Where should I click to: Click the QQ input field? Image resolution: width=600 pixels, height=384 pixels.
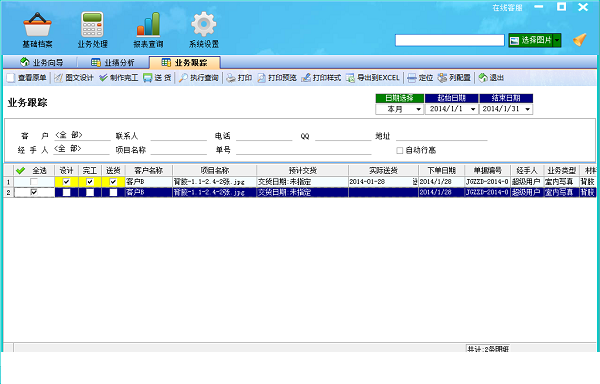343,136
